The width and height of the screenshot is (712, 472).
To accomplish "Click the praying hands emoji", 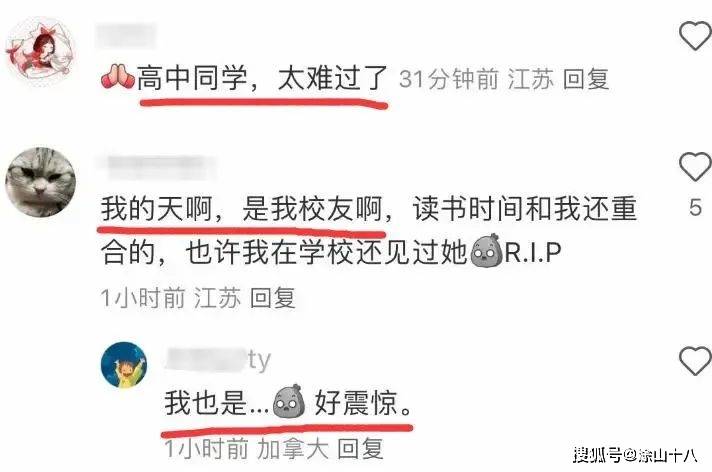I will tap(117, 77).
